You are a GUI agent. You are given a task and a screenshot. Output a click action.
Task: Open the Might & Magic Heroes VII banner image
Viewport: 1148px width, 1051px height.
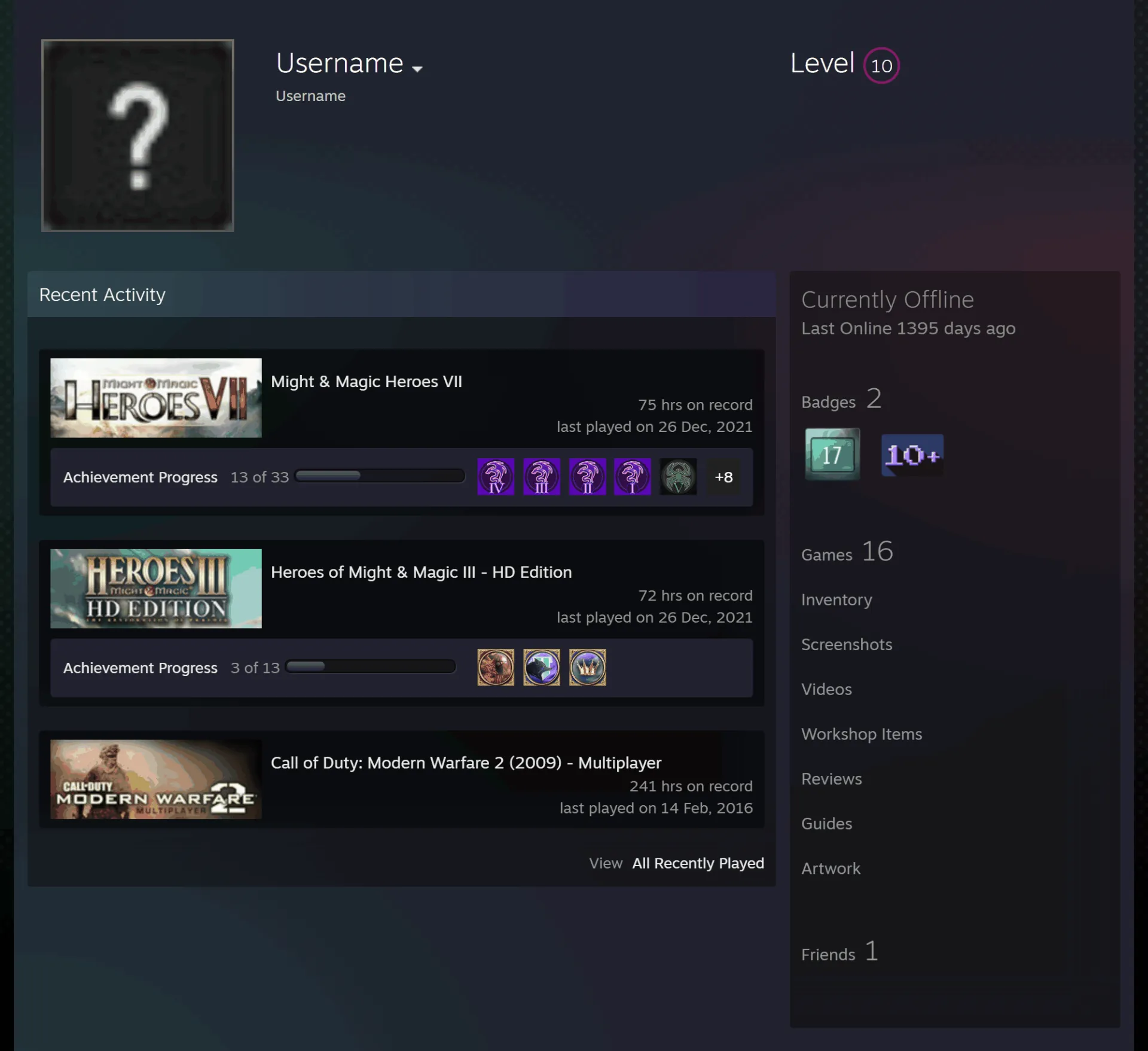point(156,398)
